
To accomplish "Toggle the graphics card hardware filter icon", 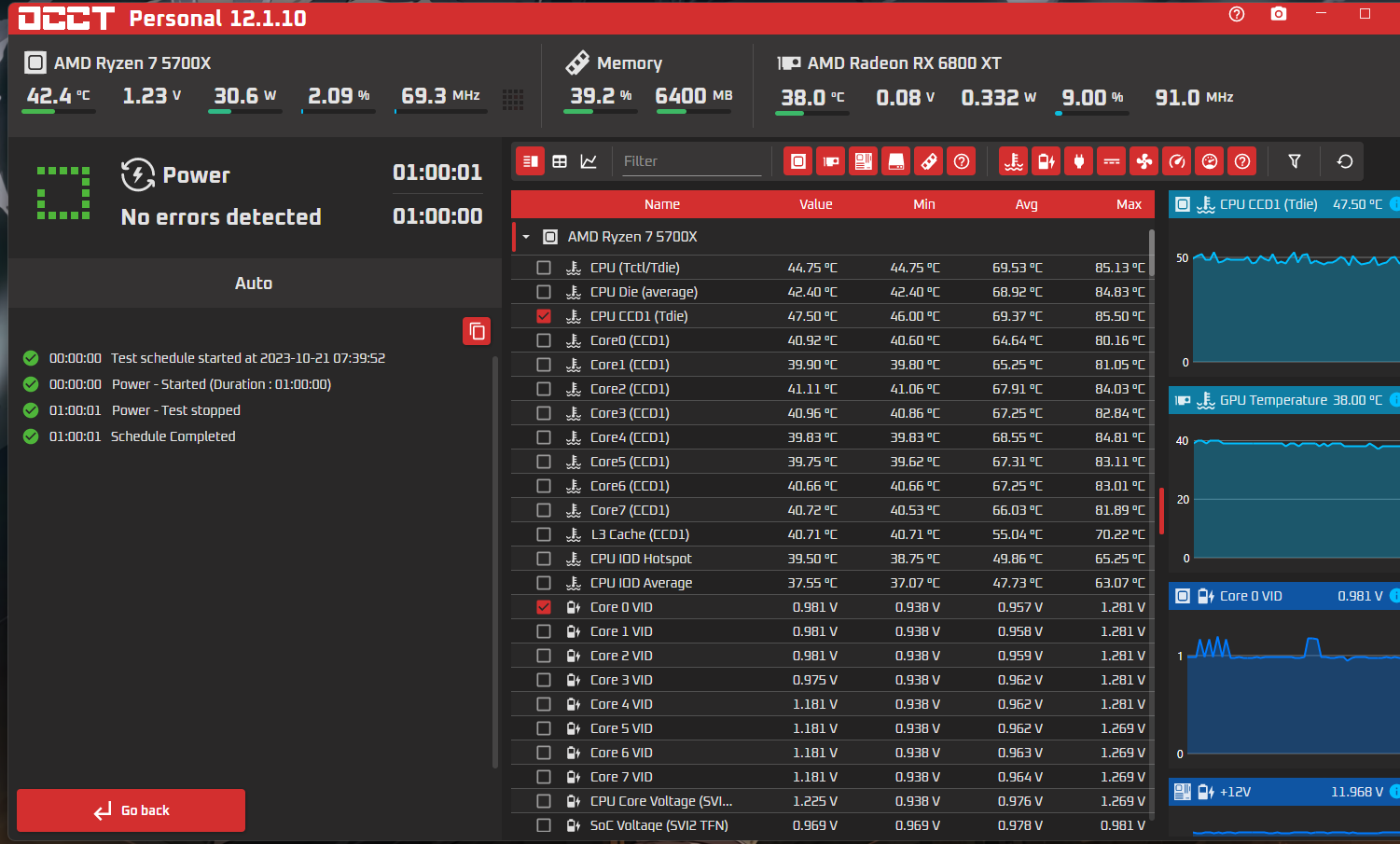I will point(831,161).
